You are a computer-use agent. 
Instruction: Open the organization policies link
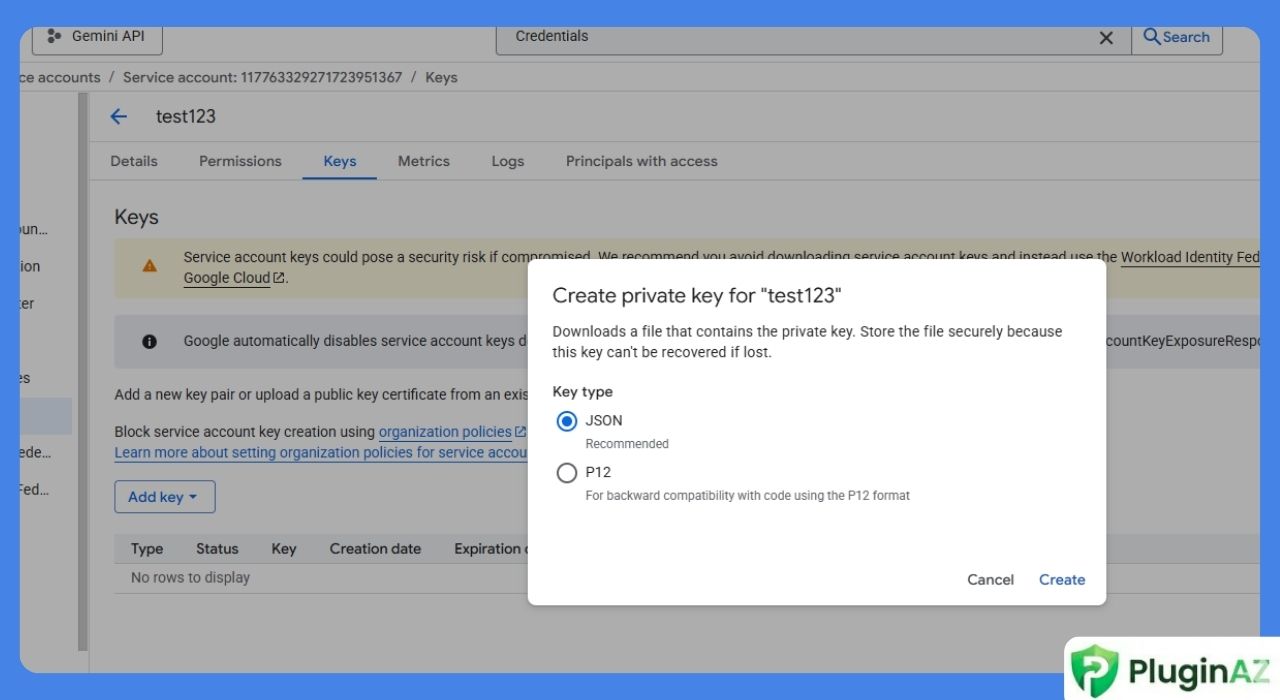pos(445,432)
